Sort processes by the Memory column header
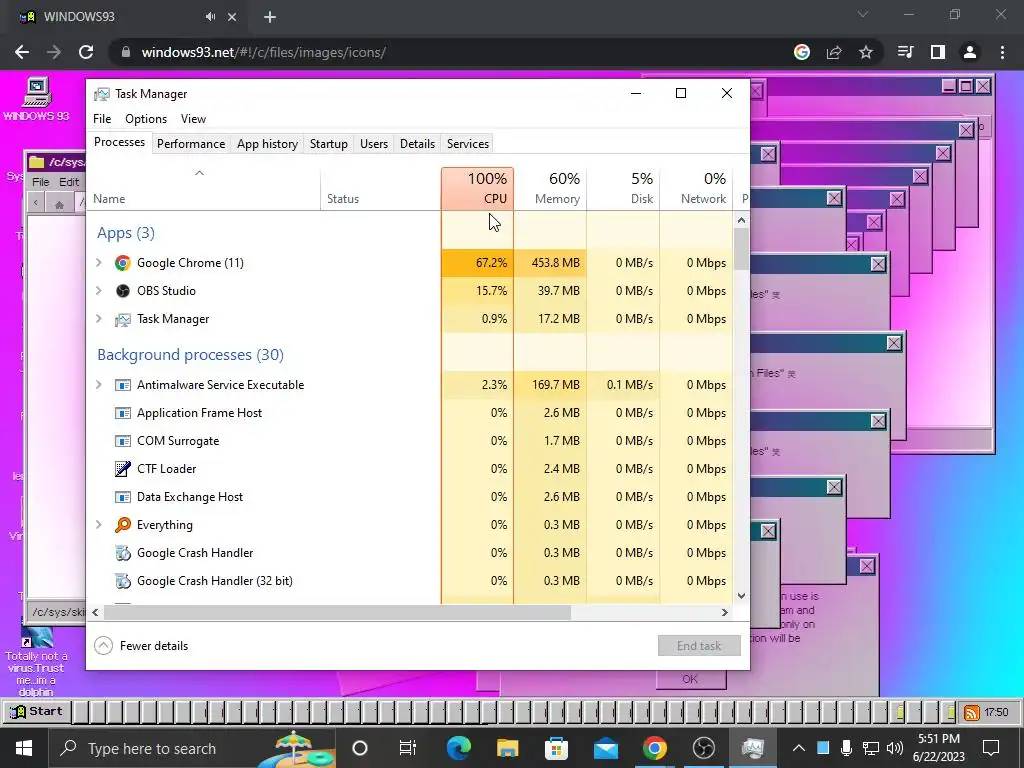The image size is (1024, 768). click(551, 189)
